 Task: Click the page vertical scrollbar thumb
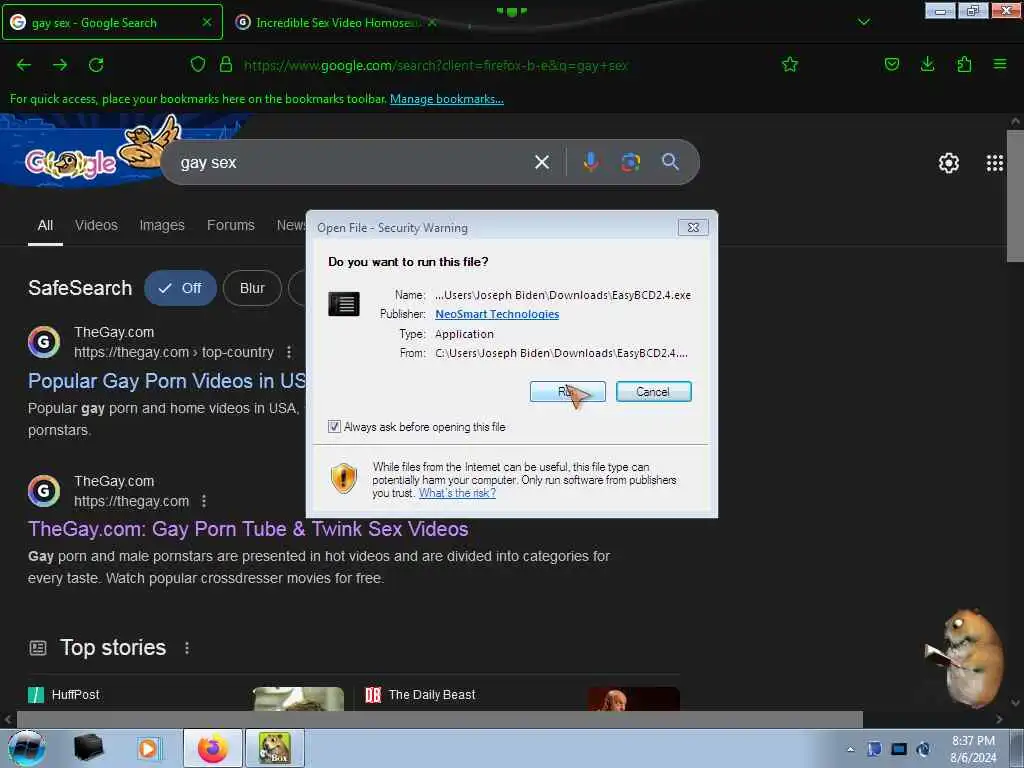click(1015, 196)
